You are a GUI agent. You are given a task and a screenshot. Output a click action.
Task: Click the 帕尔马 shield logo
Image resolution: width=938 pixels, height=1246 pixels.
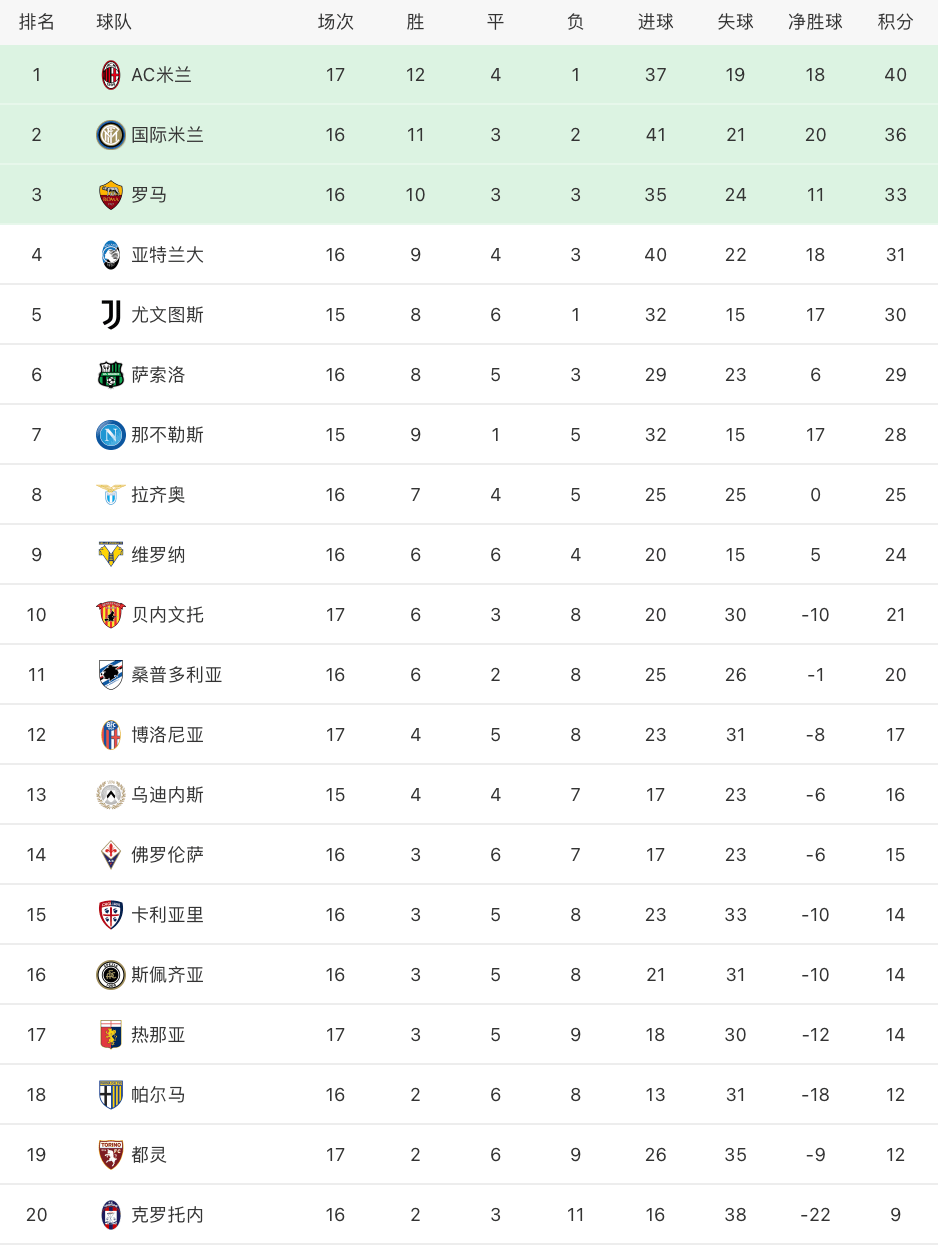tap(111, 1095)
